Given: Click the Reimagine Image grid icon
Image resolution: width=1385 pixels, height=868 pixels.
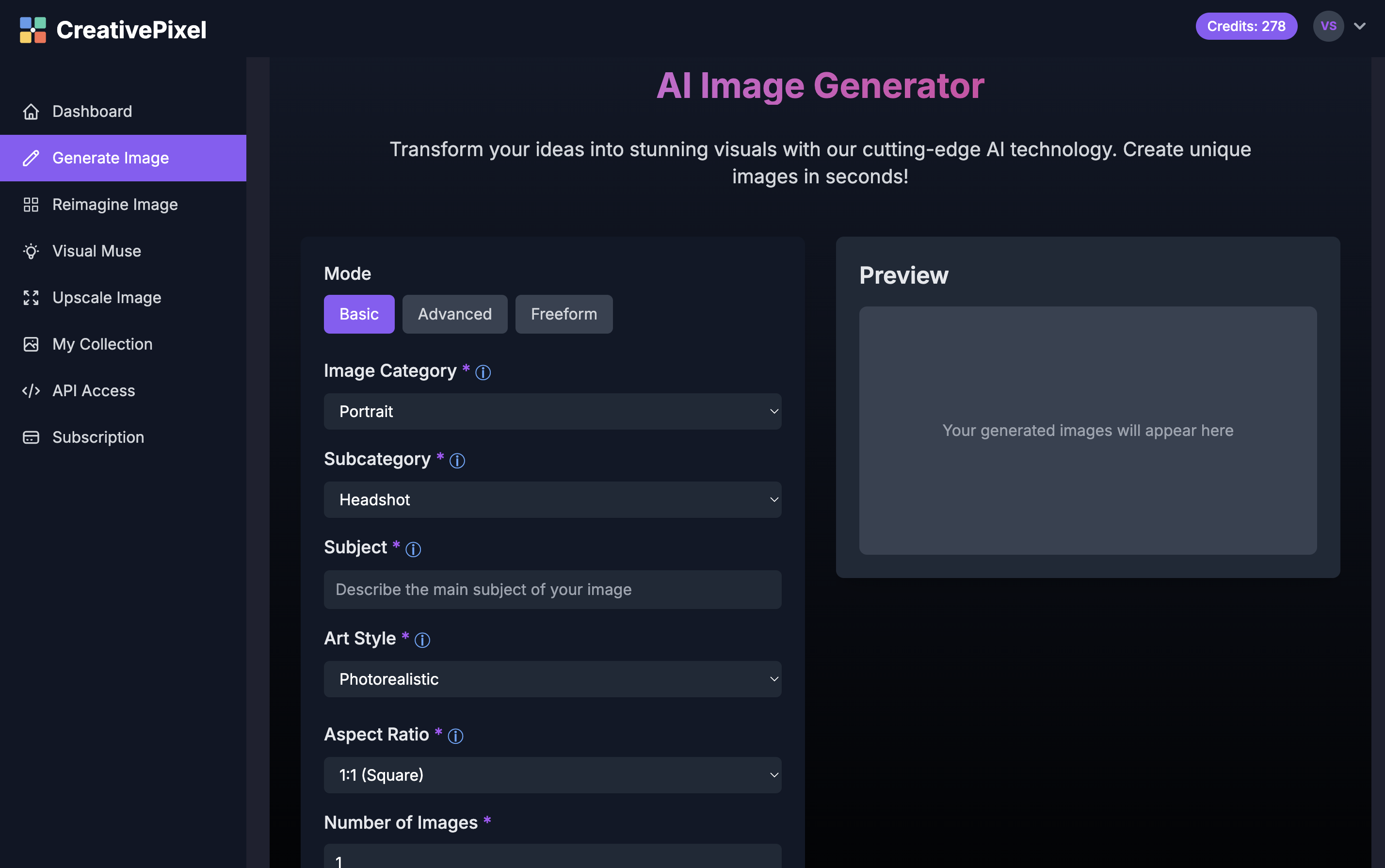Looking at the screenshot, I should [x=31, y=204].
